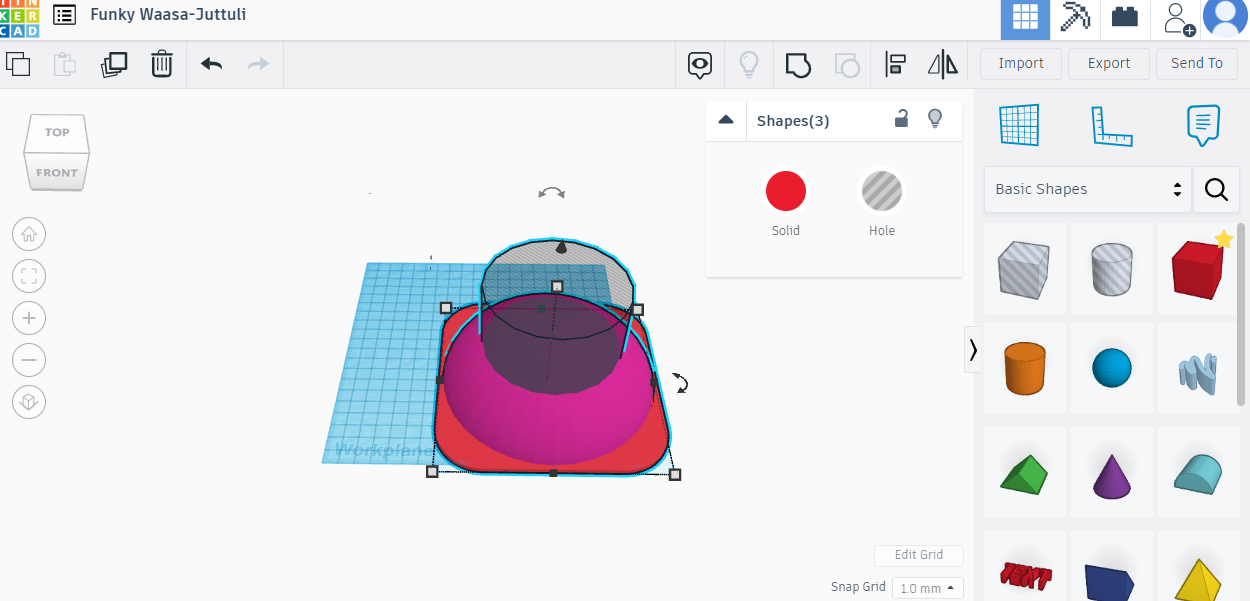Toggle the lock editing padlock
This screenshot has width=1250, height=601.
coord(901,119)
